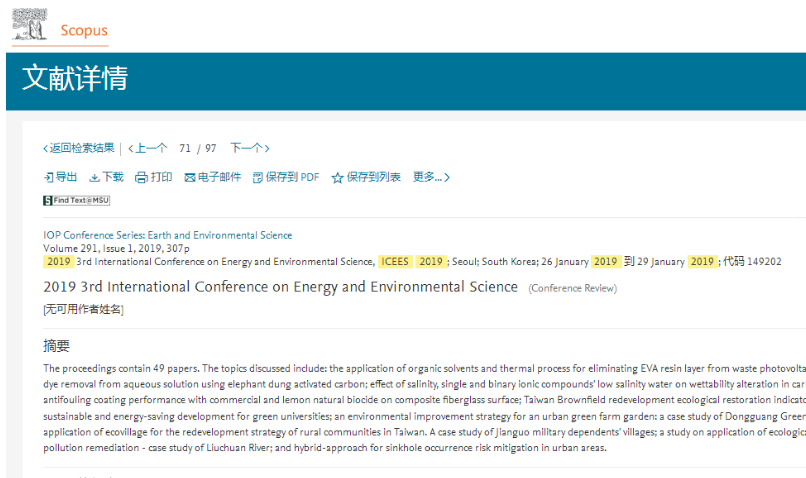Go to previous document 上一个
The height and width of the screenshot is (478, 806).
point(148,149)
